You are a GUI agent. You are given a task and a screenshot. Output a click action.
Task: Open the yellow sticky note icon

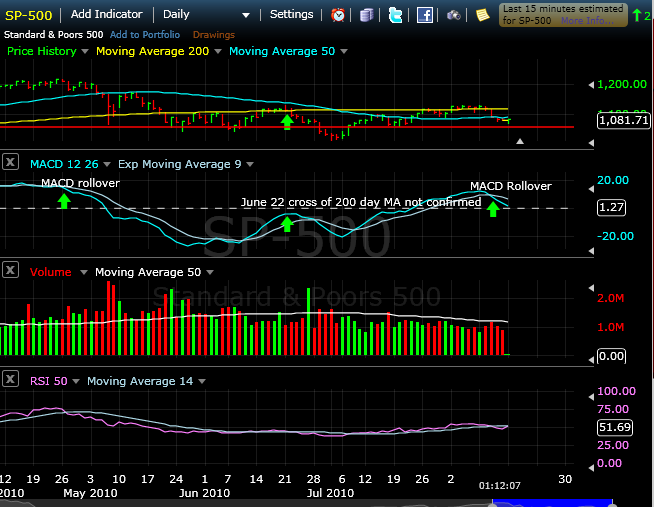click(x=483, y=15)
